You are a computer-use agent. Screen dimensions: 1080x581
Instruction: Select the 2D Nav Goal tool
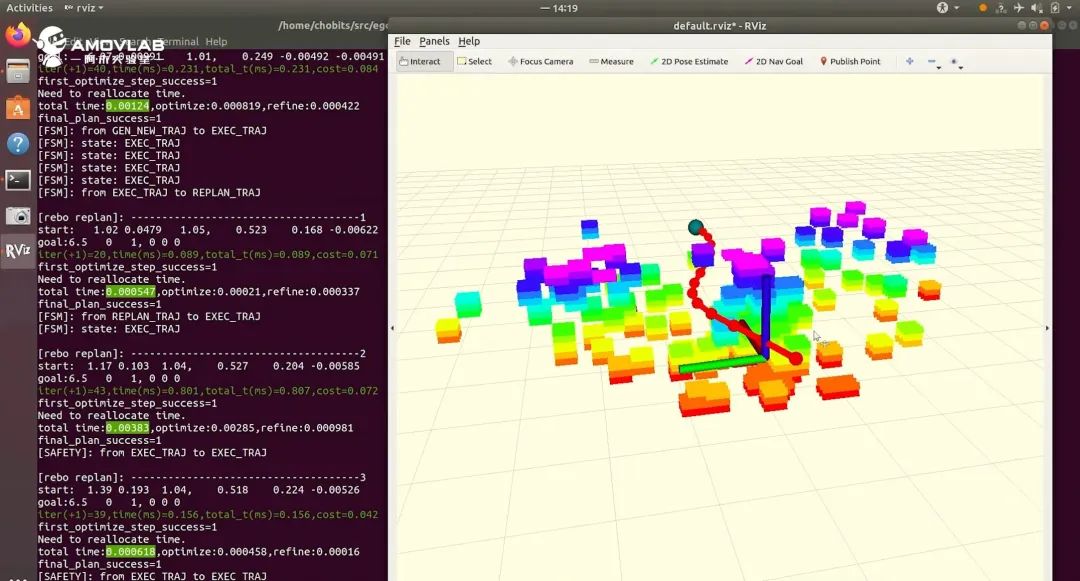pos(774,61)
